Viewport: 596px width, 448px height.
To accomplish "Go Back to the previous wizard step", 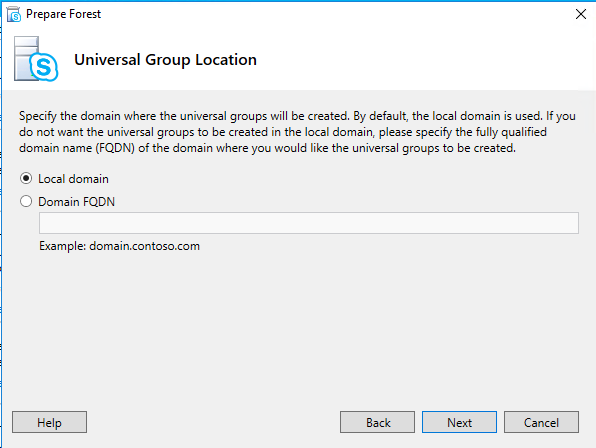I will [x=377, y=422].
